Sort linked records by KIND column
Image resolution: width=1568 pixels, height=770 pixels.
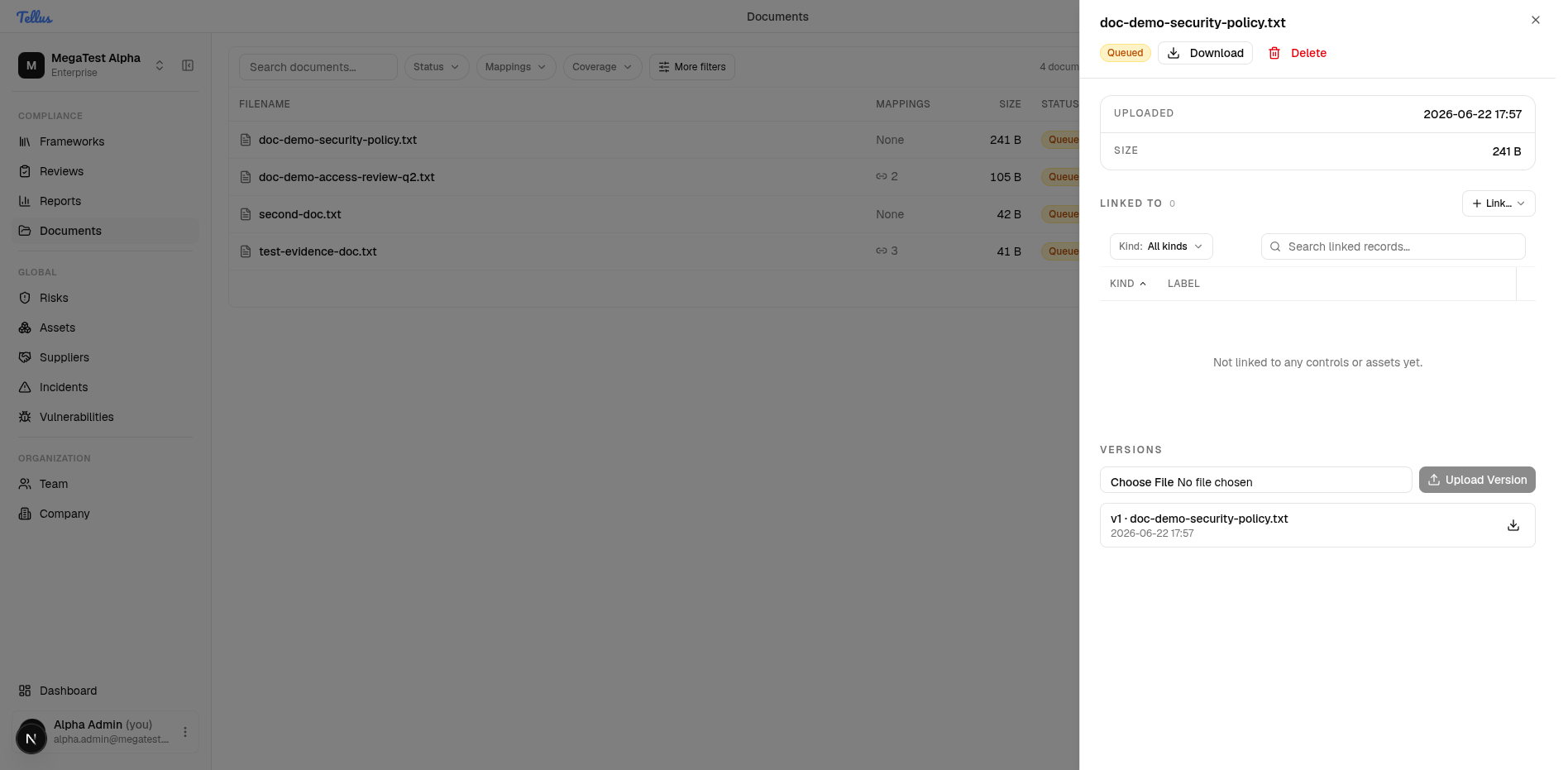(1128, 284)
